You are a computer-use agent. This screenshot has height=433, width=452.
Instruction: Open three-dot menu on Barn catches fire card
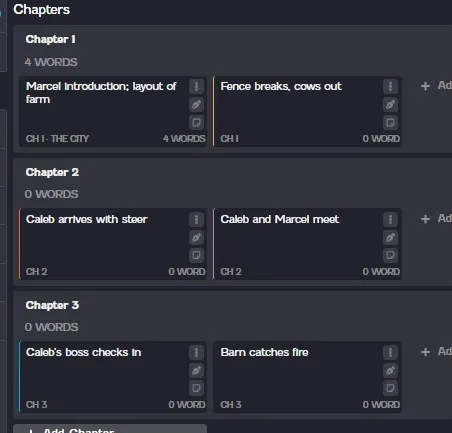(x=390, y=353)
